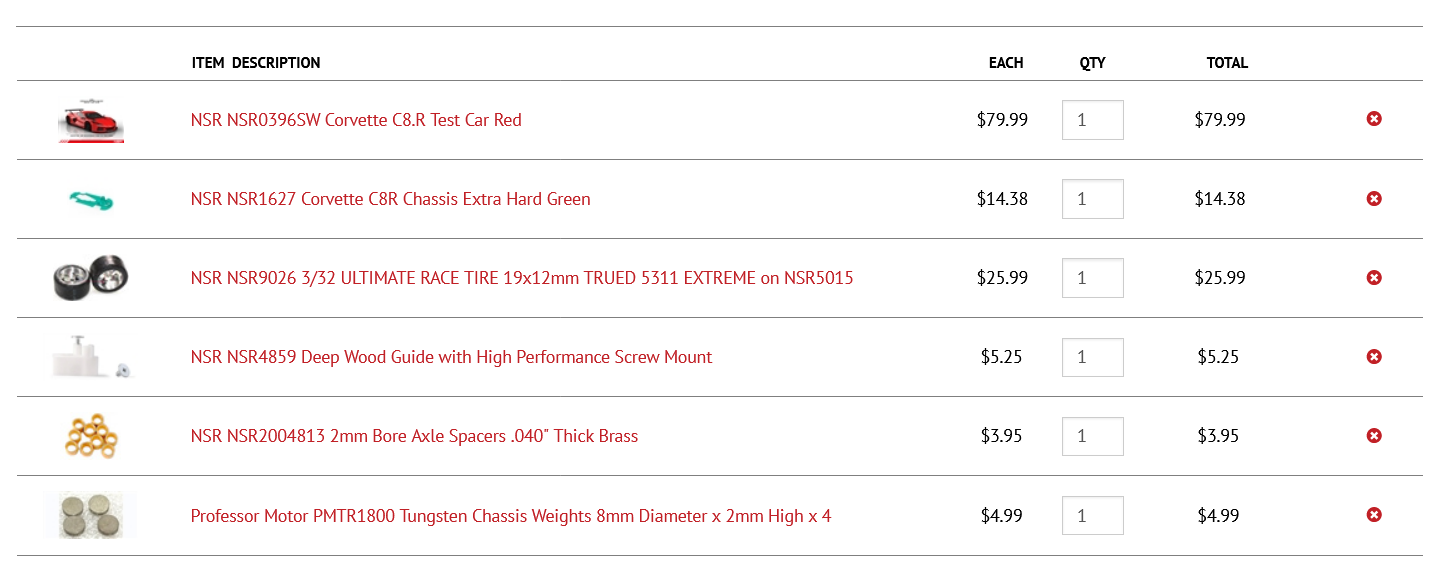The width and height of the screenshot is (1448, 573).
Task: Delete the ULTIMATE RACE TIRE item from cart
Action: click(1374, 277)
